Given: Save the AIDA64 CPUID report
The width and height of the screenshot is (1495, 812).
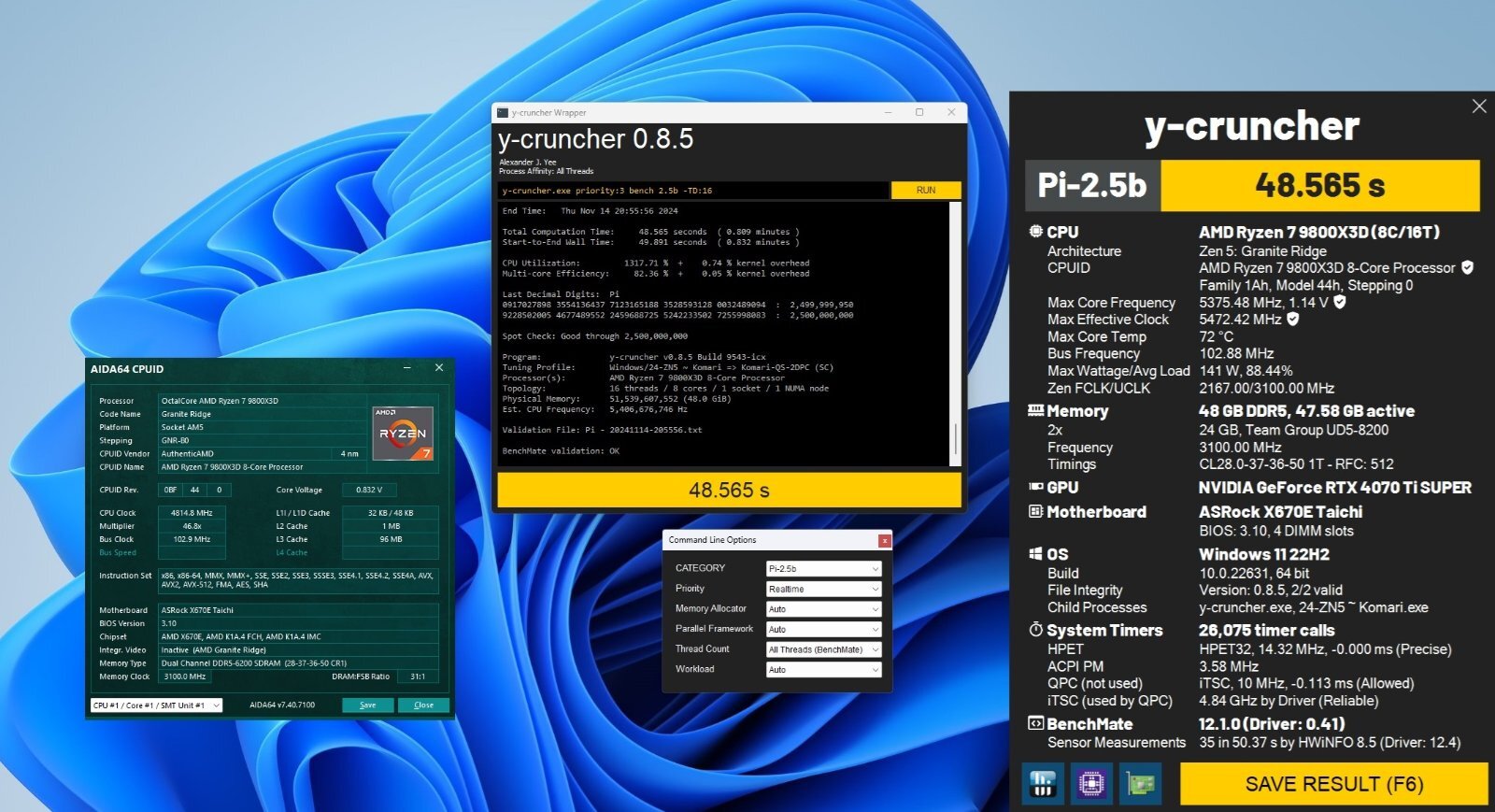Looking at the screenshot, I should (x=368, y=705).
